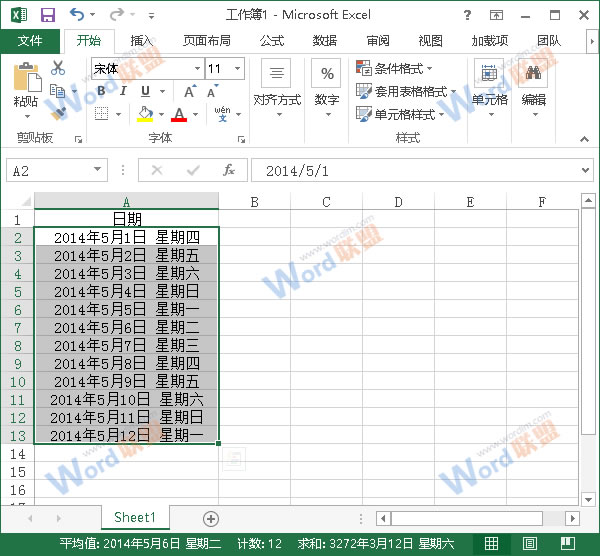This screenshot has width=600, height=556.
Task: Click the Paste clipboard icon
Action: pos(26,77)
